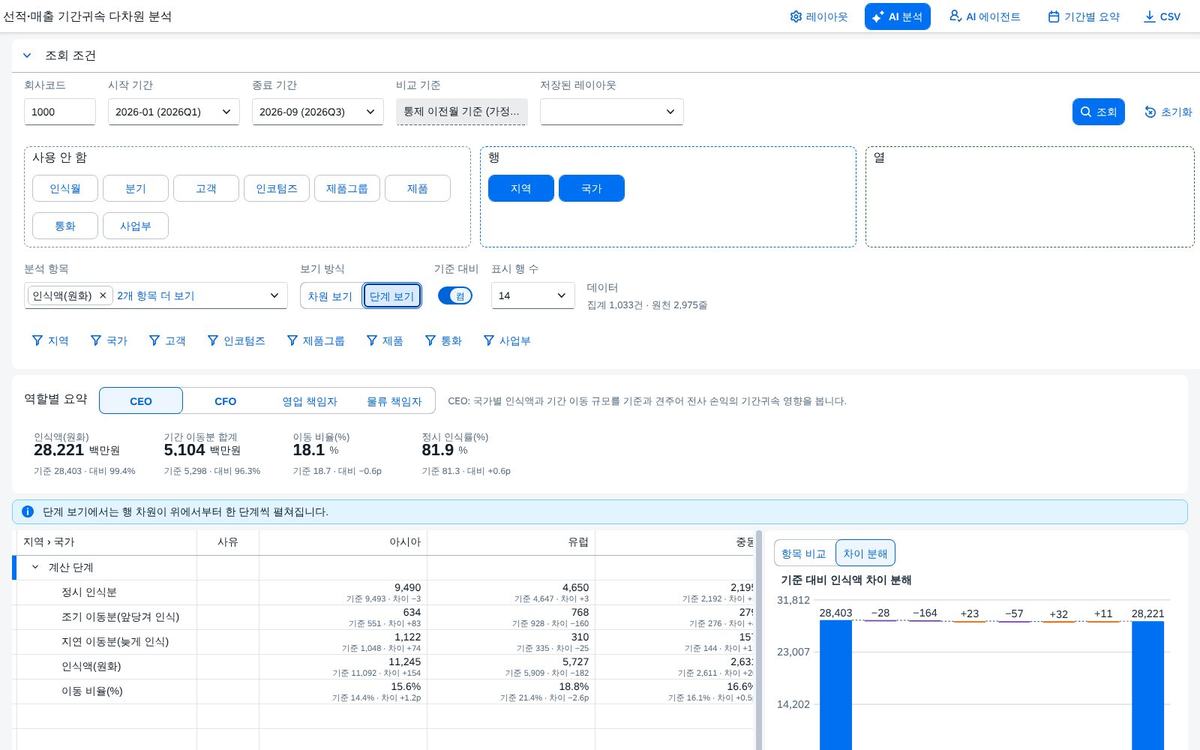Collapse the 계산 단계 row group
This screenshot has height=750, width=1200.
coord(37,567)
